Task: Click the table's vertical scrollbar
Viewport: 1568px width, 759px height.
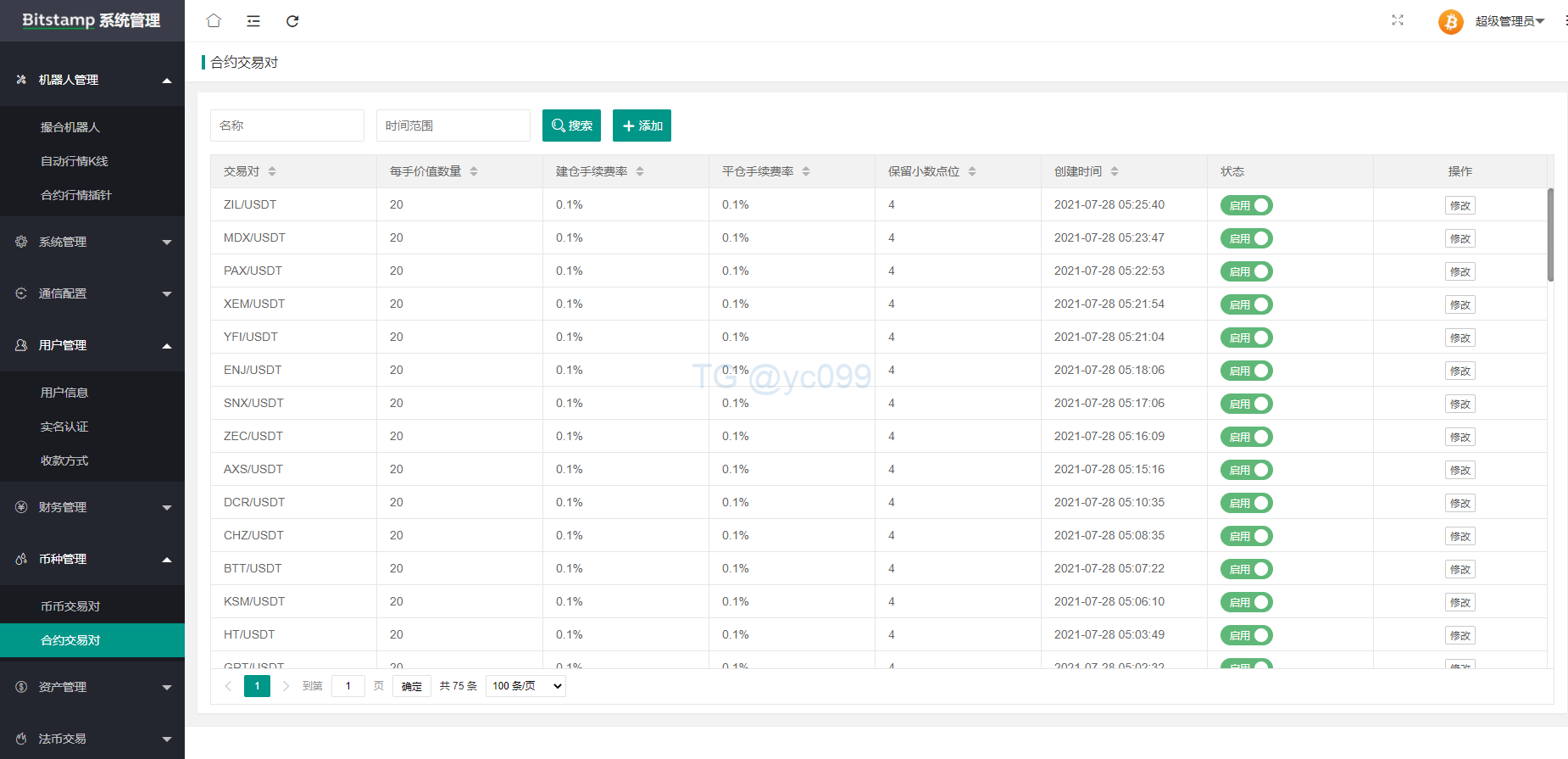Action: (x=1550, y=235)
